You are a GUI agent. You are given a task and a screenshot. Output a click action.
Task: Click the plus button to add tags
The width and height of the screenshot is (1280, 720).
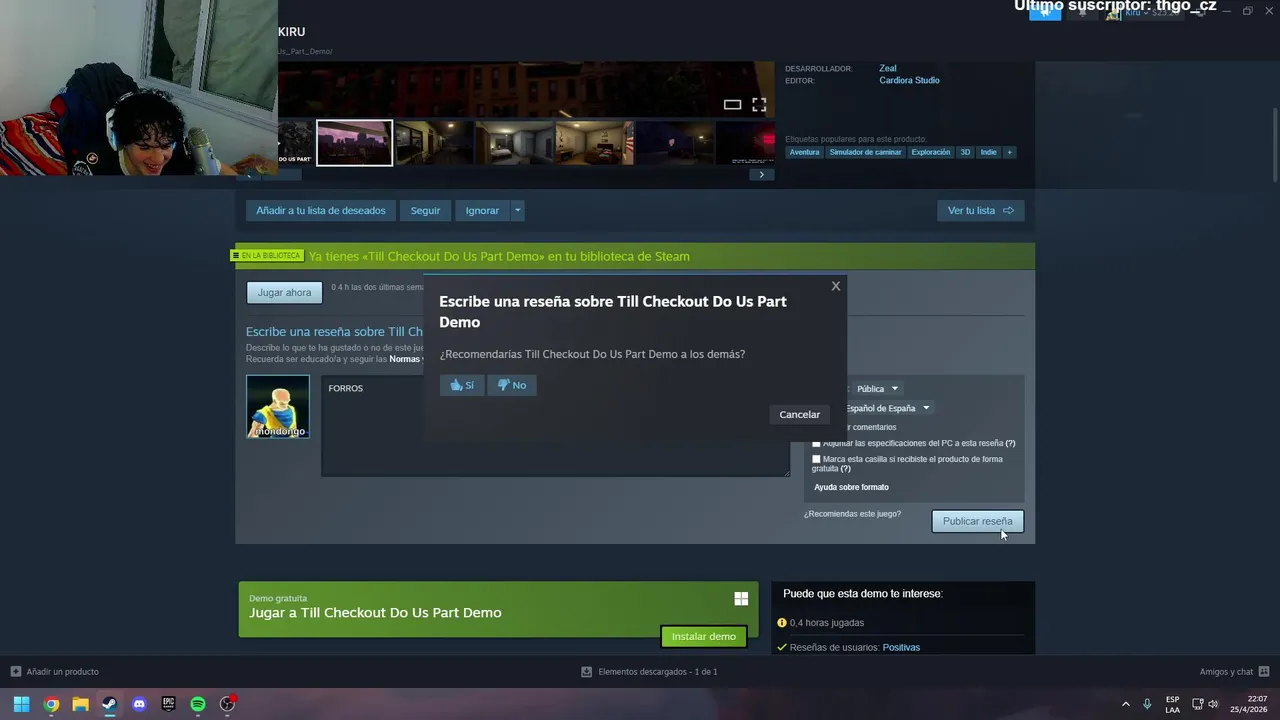1009,152
